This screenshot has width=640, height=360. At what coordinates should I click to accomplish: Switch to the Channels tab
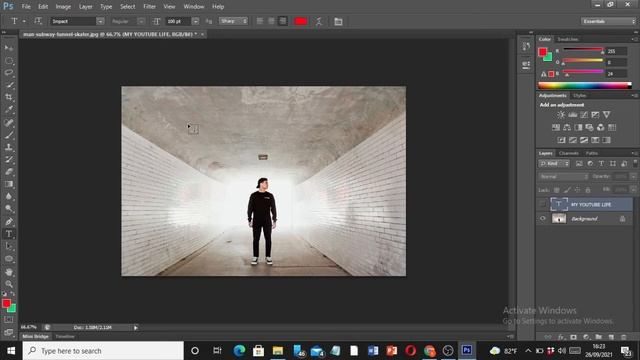(x=569, y=153)
